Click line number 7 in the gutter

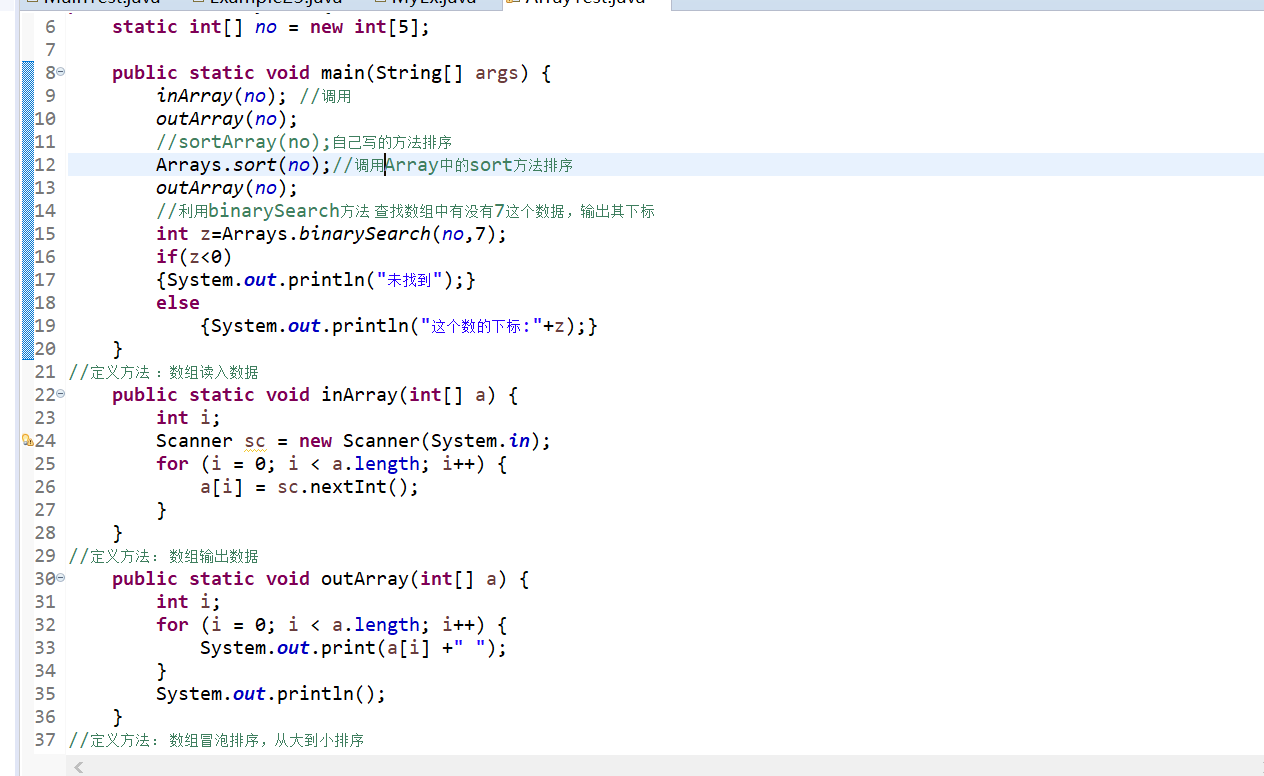tap(50, 50)
